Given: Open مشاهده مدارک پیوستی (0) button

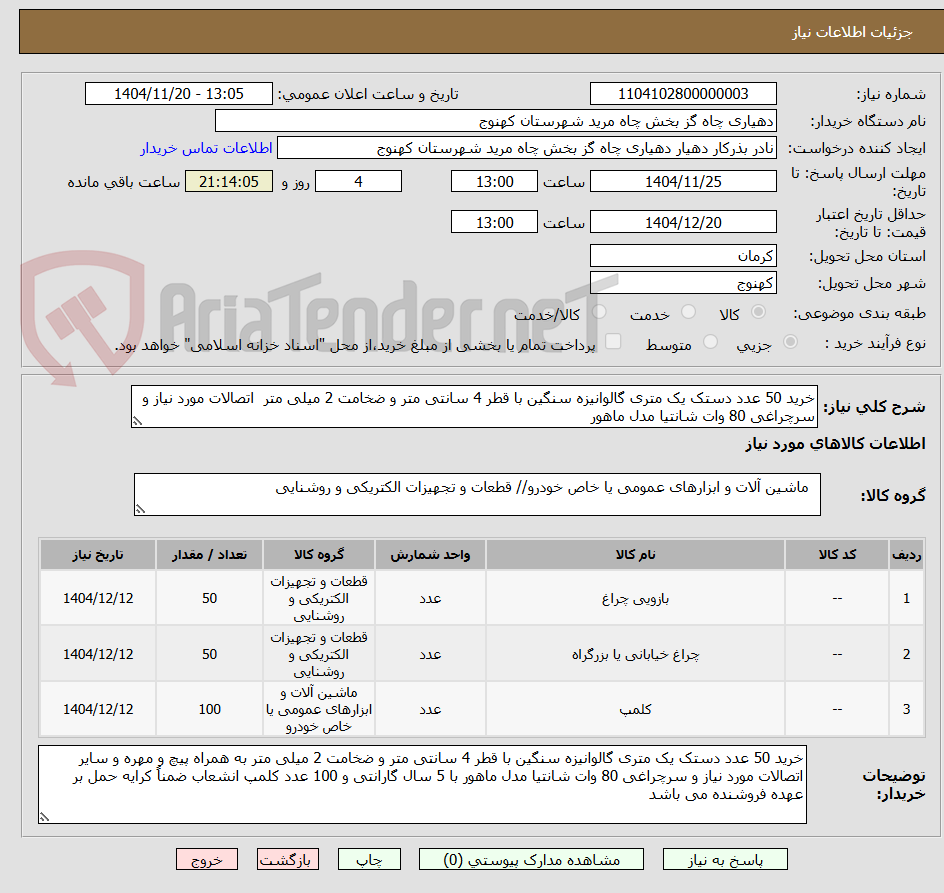Looking at the screenshot, I should coord(531,860).
